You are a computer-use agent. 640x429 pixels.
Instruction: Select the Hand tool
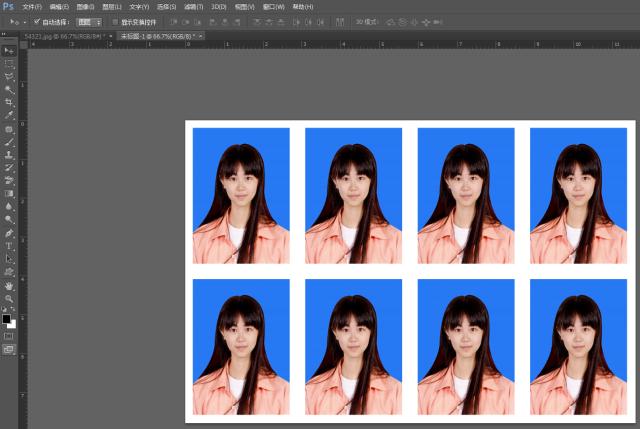click(9, 285)
